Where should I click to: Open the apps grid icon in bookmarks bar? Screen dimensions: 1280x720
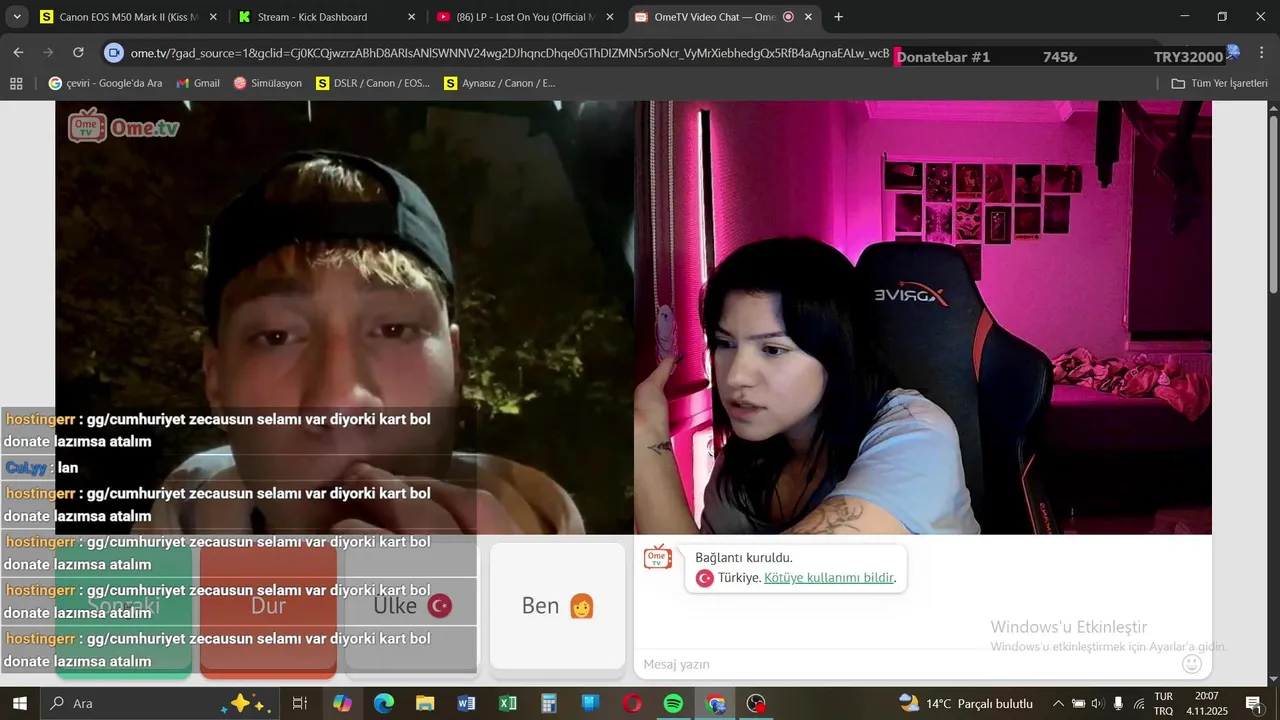(16, 83)
